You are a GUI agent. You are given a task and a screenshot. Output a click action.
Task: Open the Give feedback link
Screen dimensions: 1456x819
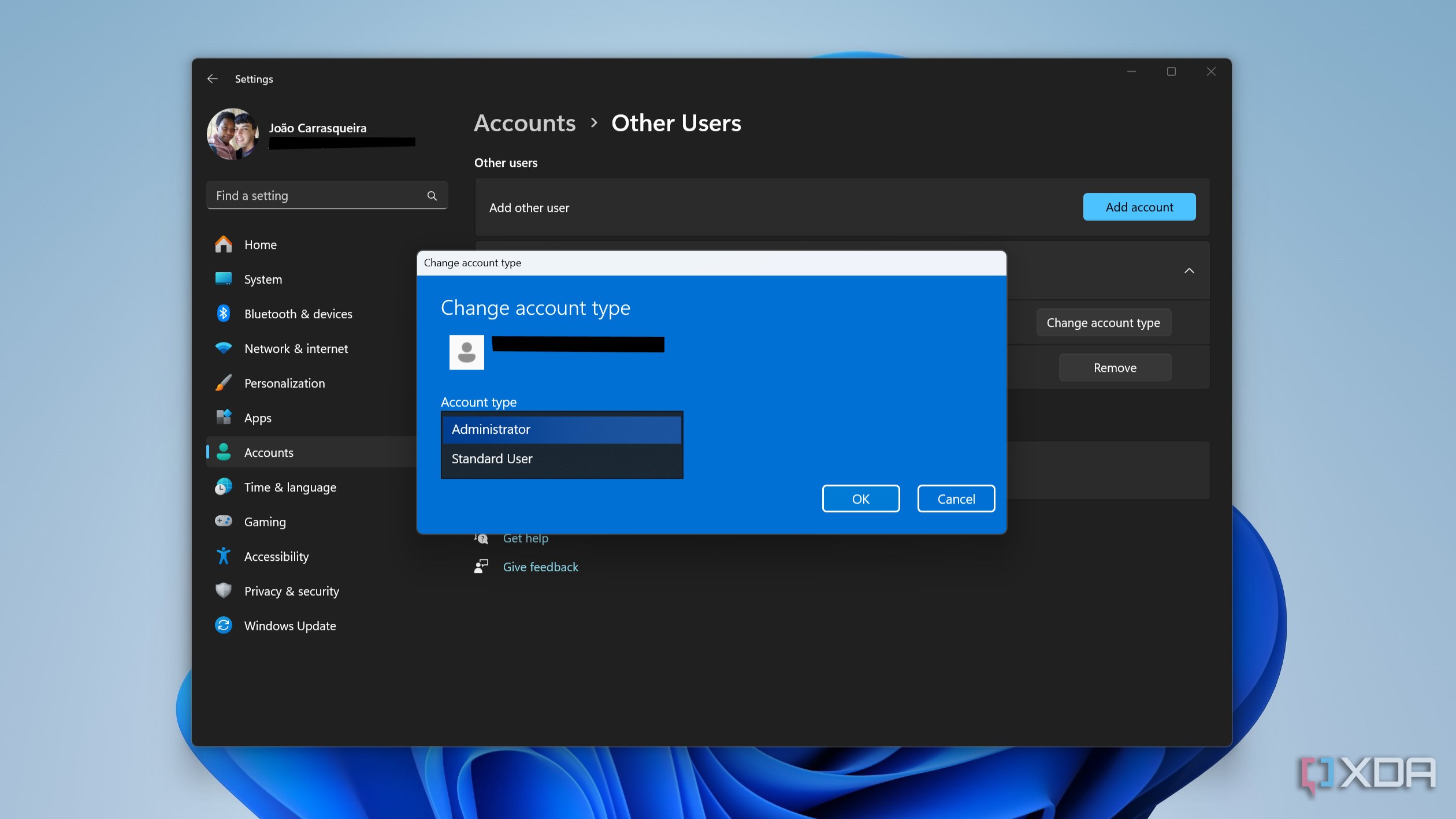[540, 567]
